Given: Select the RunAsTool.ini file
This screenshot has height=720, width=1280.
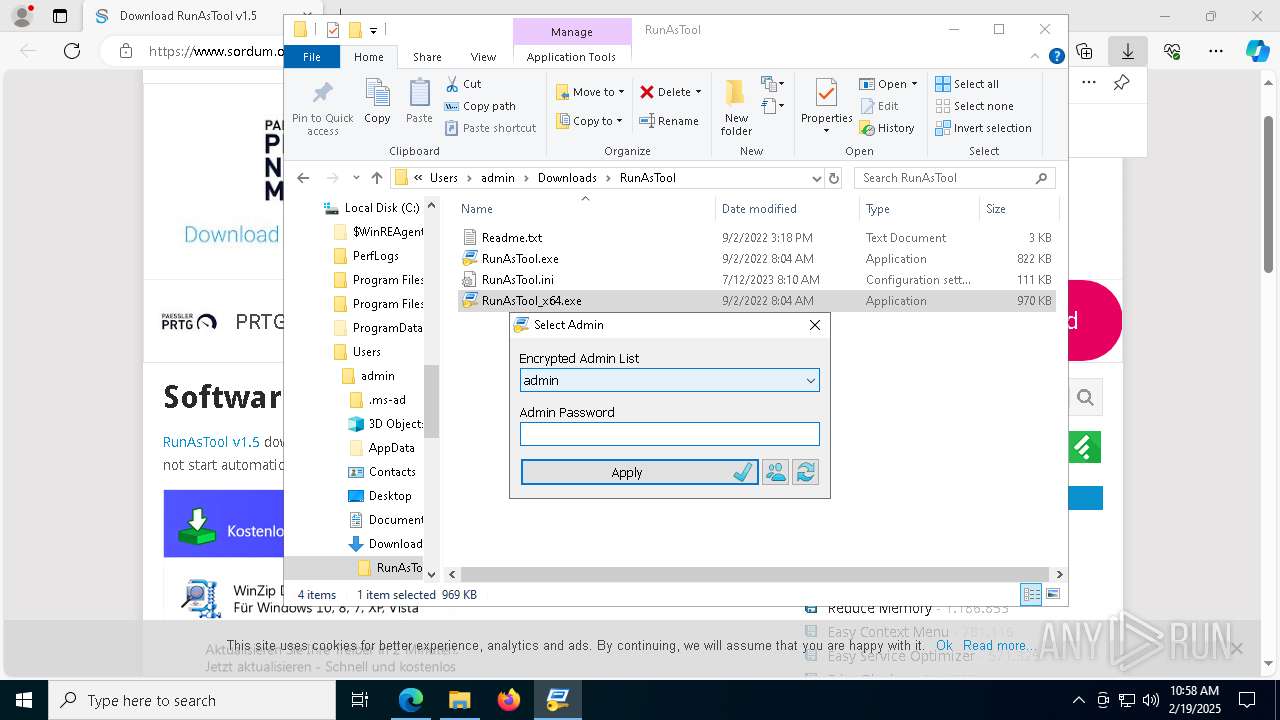Looking at the screenshot, I should point(517,280).
